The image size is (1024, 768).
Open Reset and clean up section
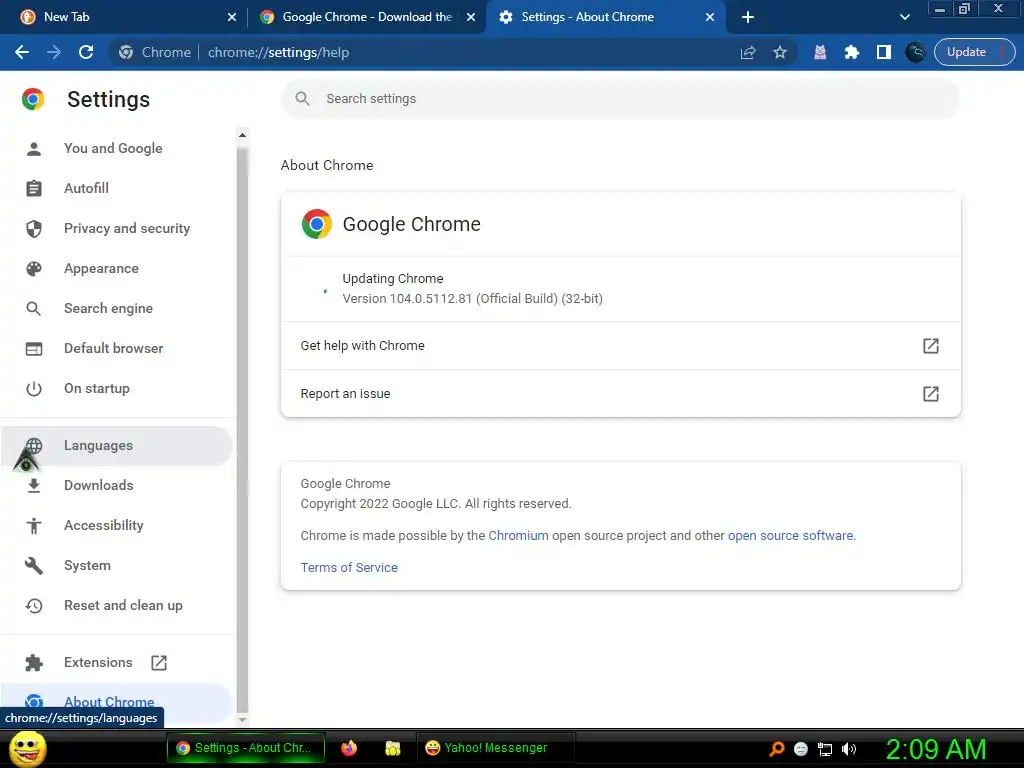pyautogui.click(x=116, y=605)
